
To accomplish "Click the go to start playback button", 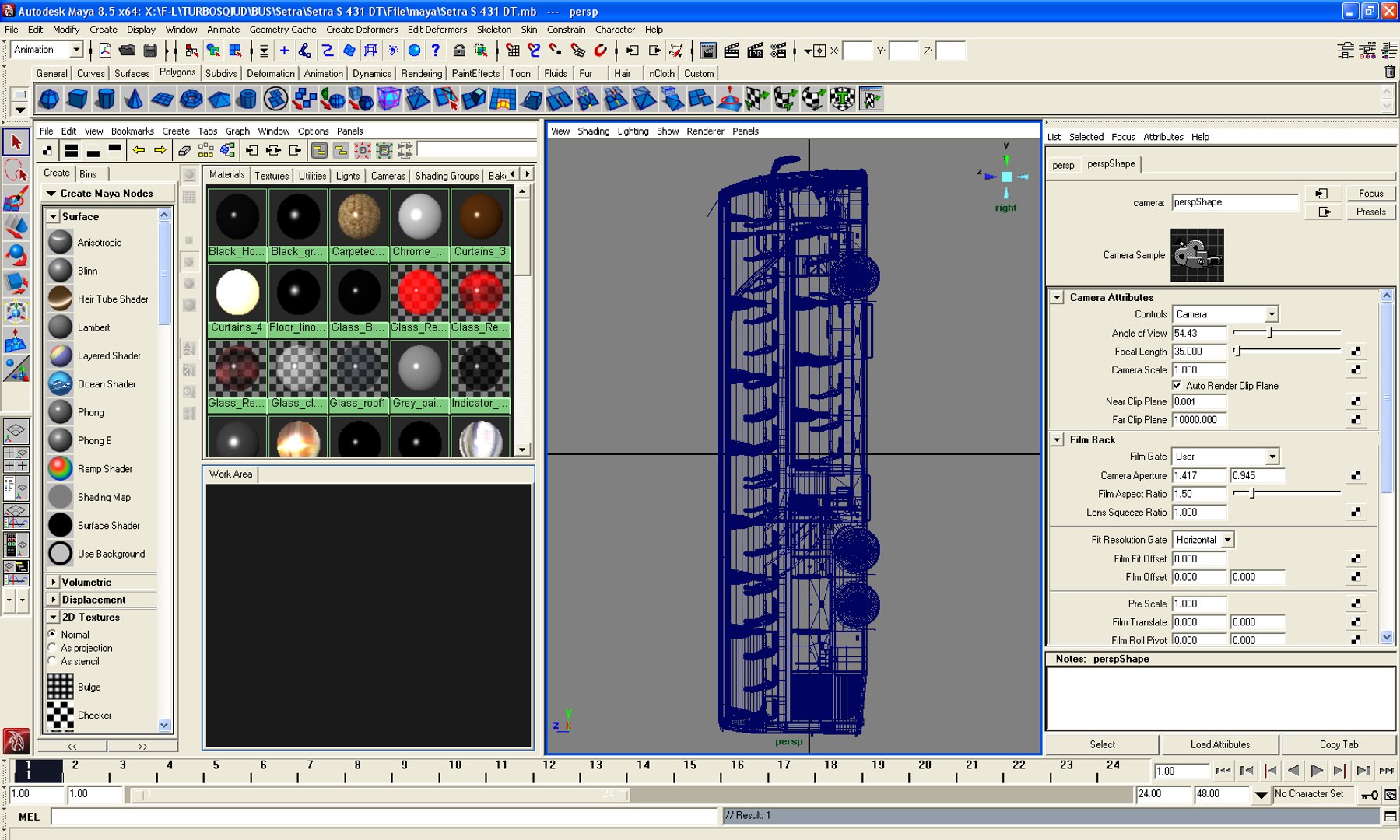I will pyautogui.click(x=1223, y=771).
